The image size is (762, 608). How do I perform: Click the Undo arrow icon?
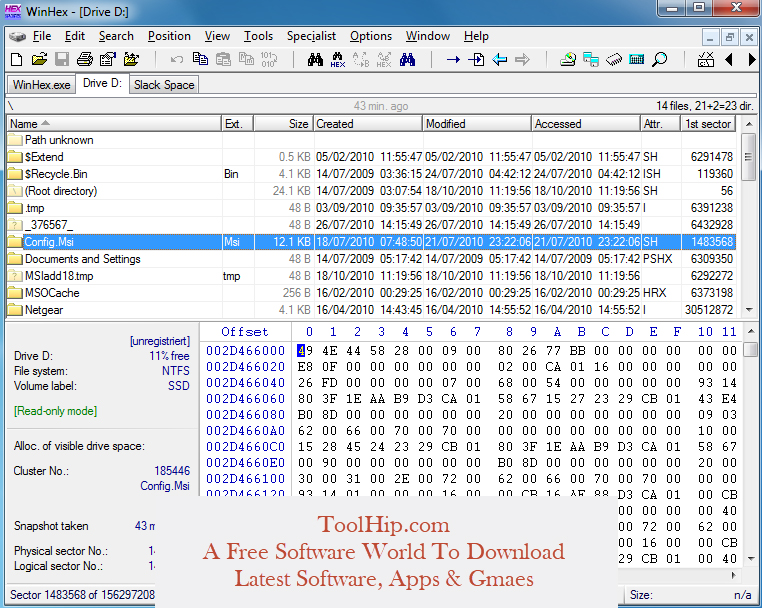coord(176,60)
